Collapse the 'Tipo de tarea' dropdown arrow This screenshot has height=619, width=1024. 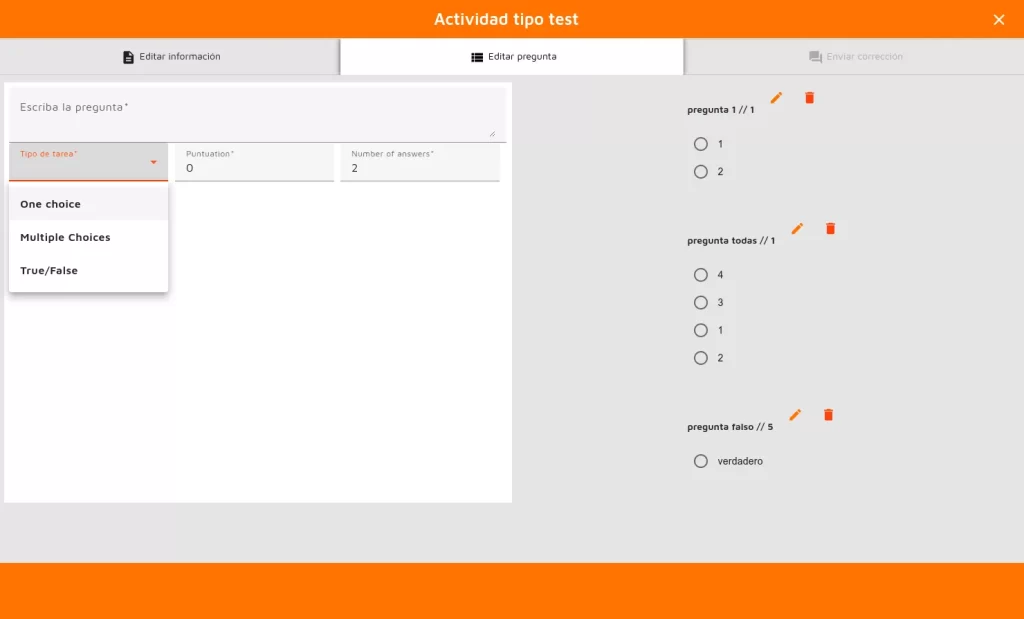click(x=154, y=162)
